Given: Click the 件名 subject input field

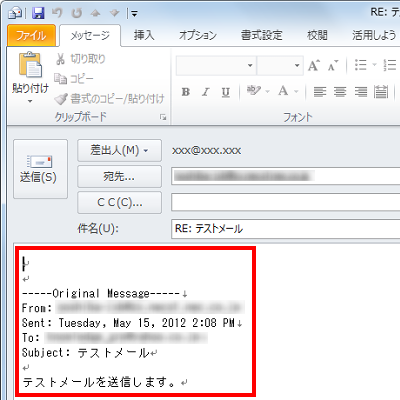Looking at the screenshot, I should [x=286, y=229].
